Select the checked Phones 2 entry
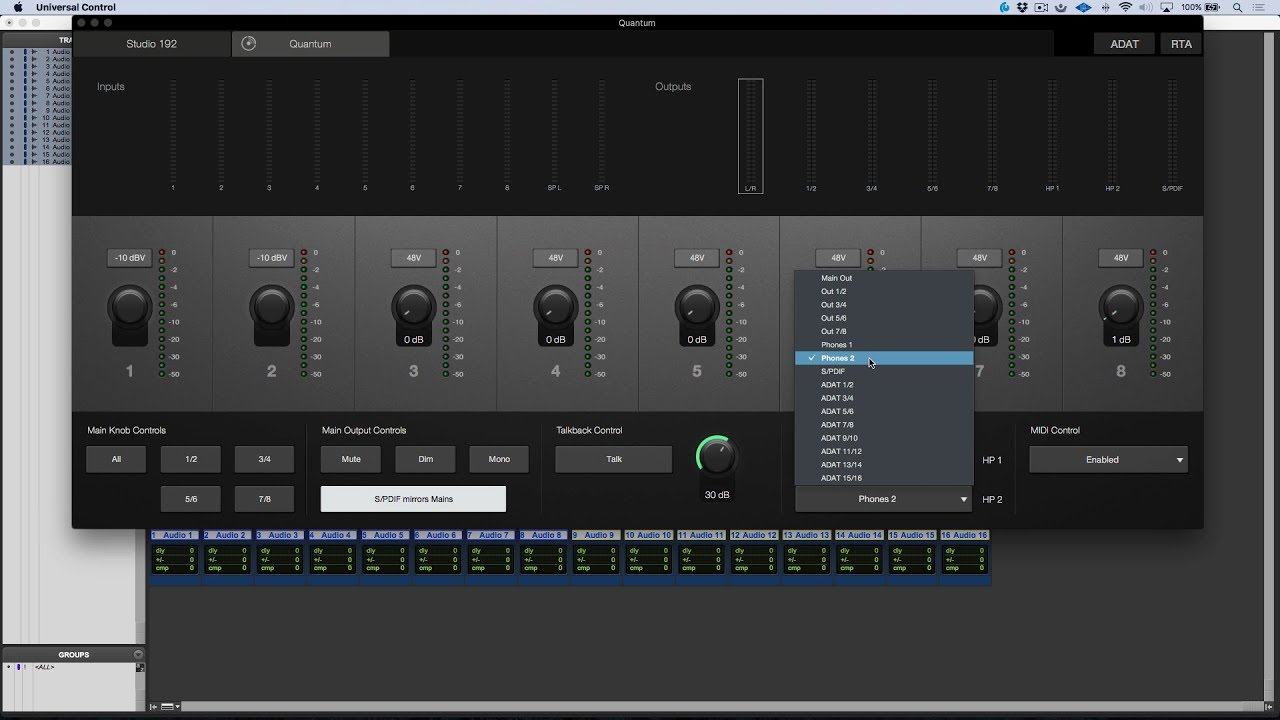The height and width of the screenshot is (720, 1280). (x=884, y=358)
